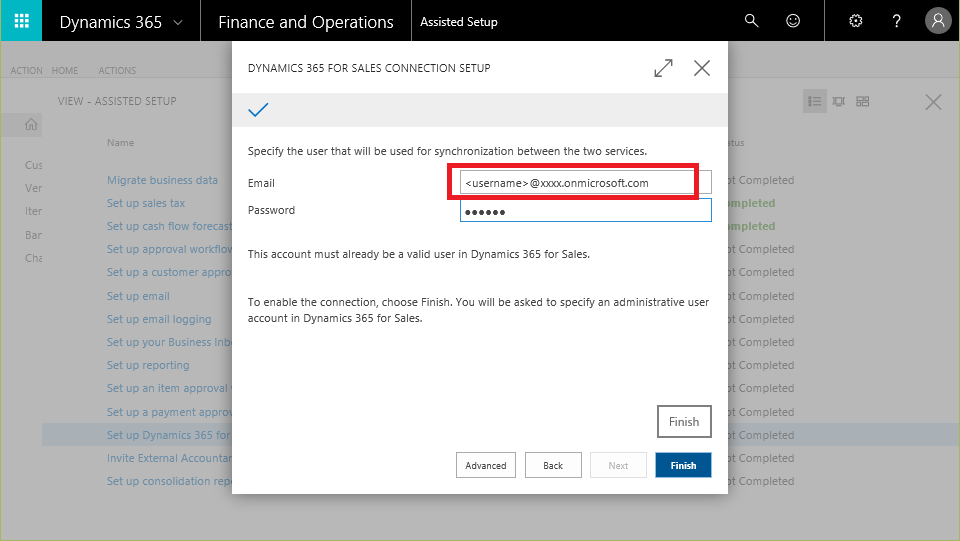Expand the Dynamics 365 dropdown chevron
Viewport: 960px width, 541px height.
[178, 23]
